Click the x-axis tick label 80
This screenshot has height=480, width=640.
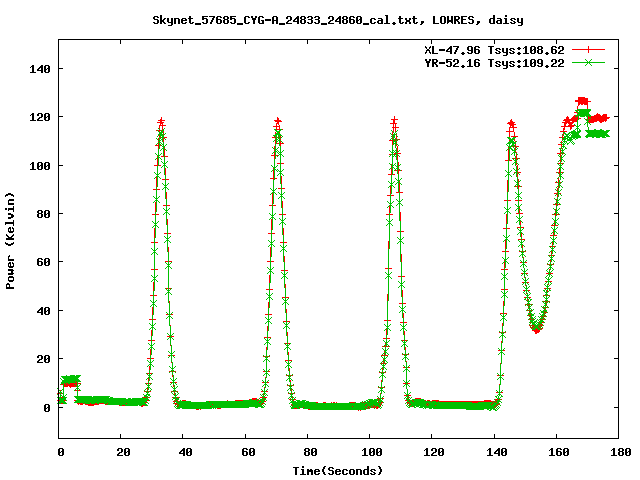tap(309, 452)
